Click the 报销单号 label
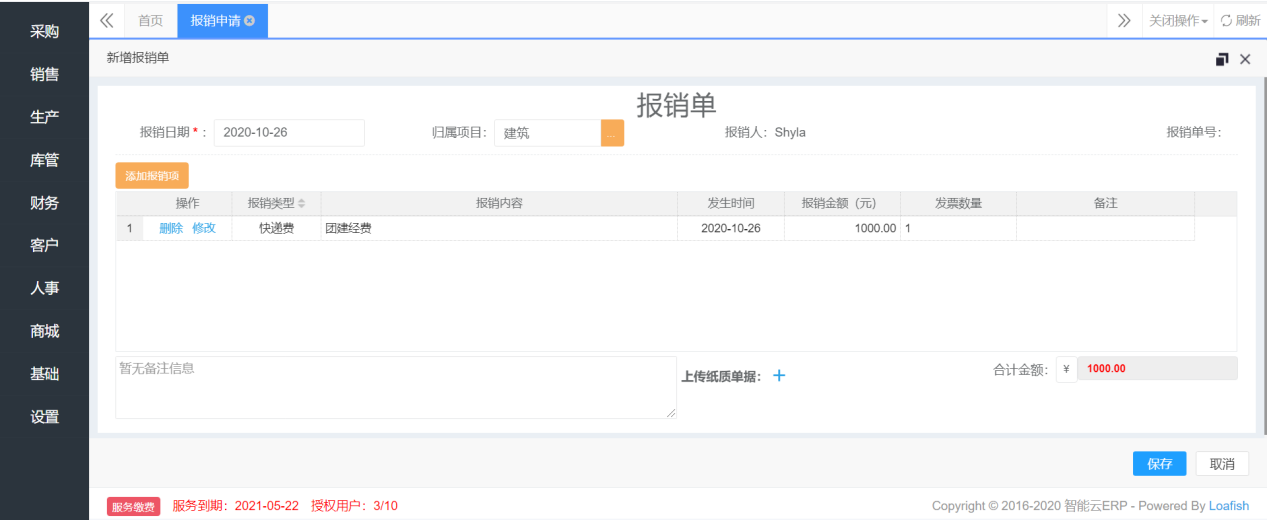The height and width of the screenshot is (520, 1267). pyautogui.click(x=1193, y=132)
